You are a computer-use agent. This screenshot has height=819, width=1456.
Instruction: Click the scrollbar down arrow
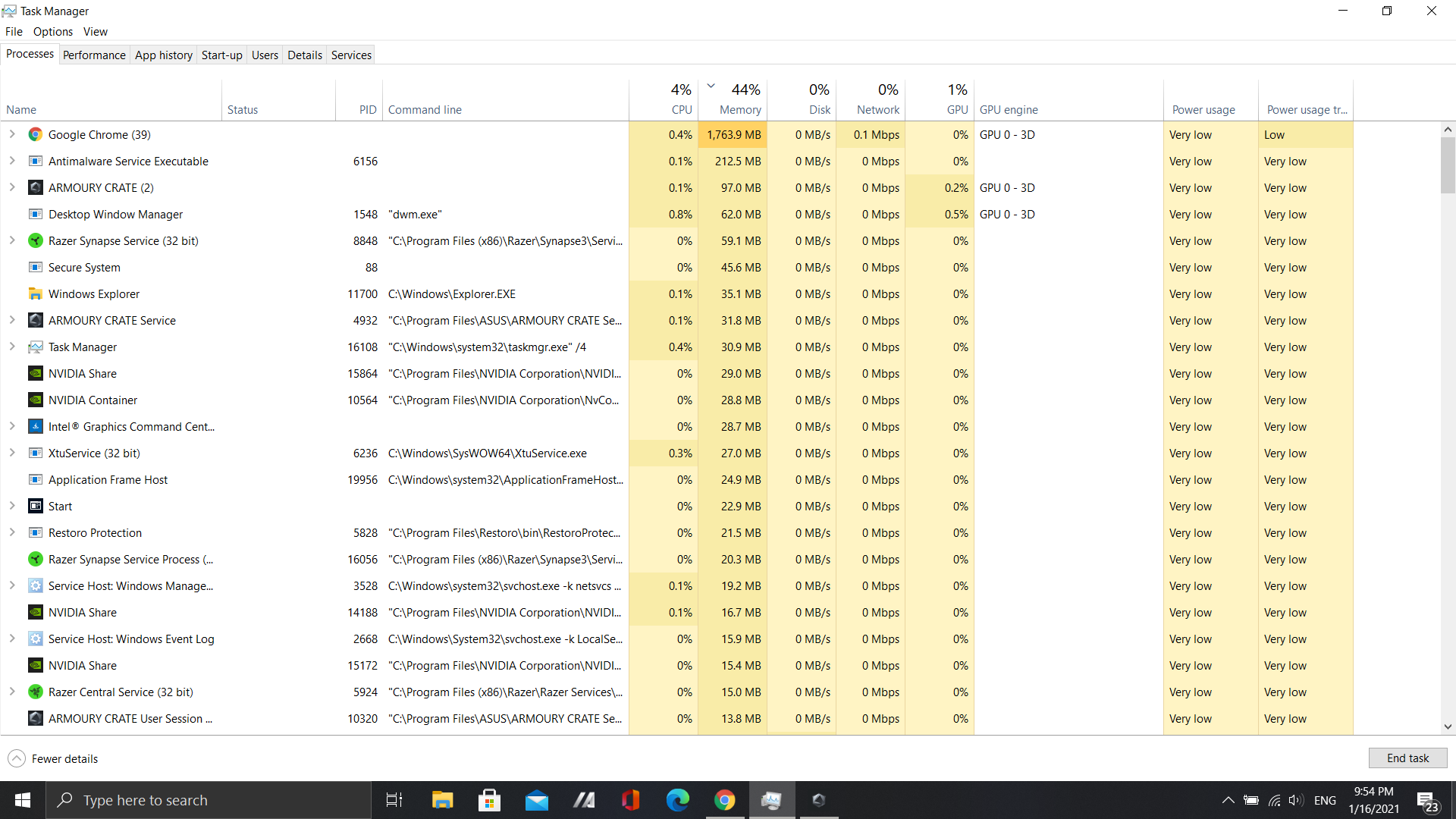1448,726
